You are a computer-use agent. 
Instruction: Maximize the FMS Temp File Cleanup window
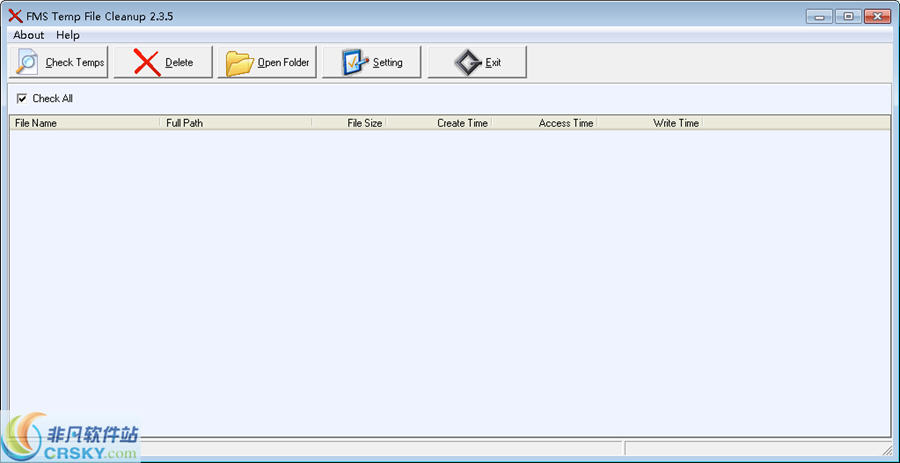[848, 17]
